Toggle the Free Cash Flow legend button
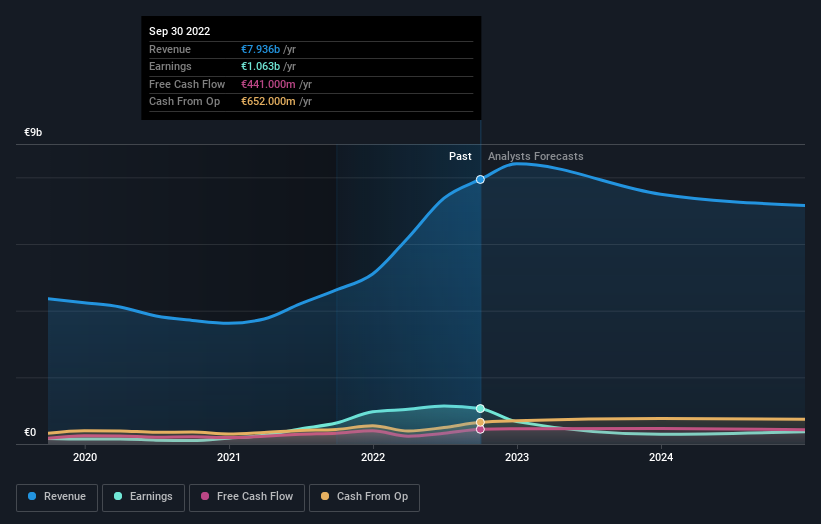The height and width of the screenshot is (524, 821). pos(247,497)
